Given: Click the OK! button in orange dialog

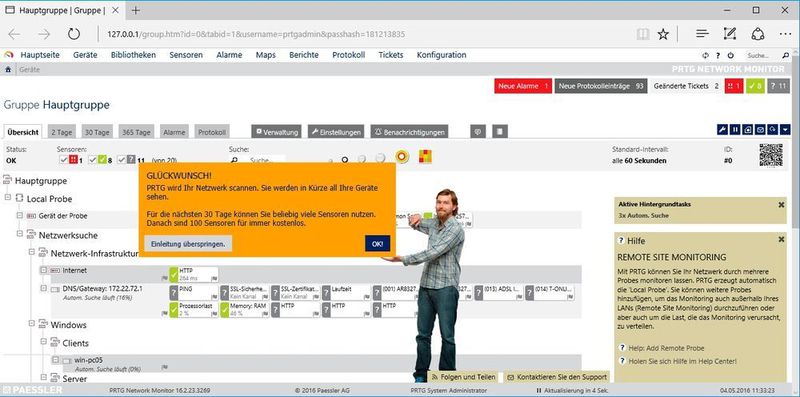Looking at the screenshot, I should (x=378, y=243).
